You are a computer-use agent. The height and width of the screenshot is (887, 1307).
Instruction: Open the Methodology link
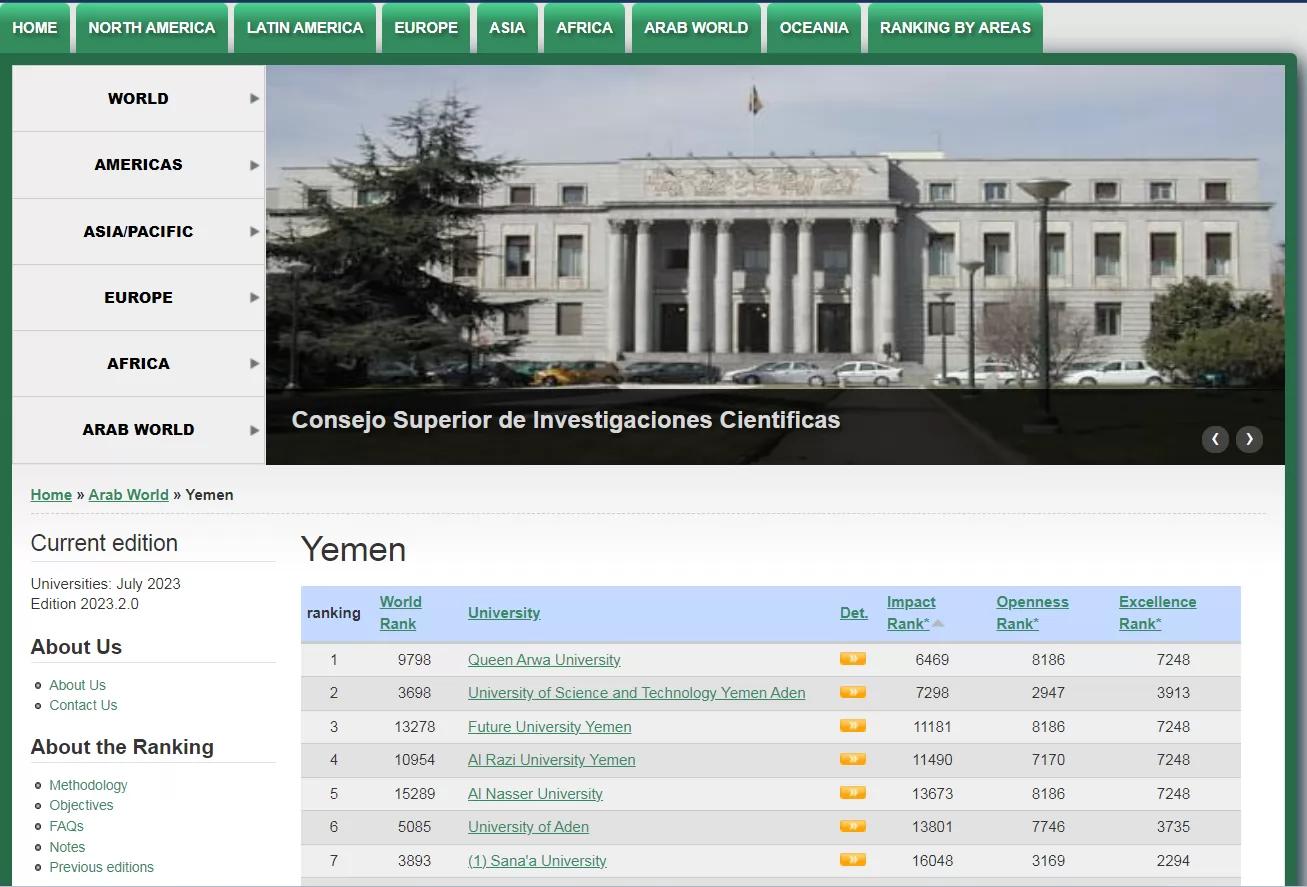(88, 785)
